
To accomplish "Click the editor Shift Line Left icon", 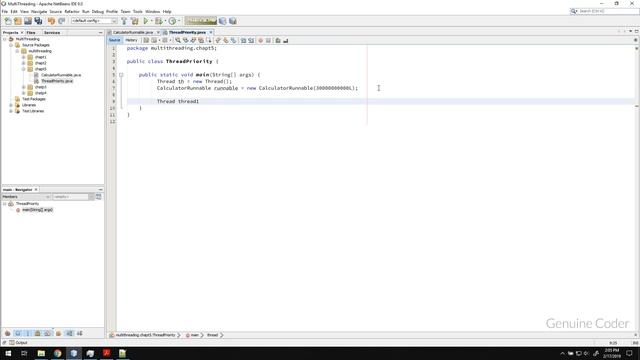I will tap(243, 40).
